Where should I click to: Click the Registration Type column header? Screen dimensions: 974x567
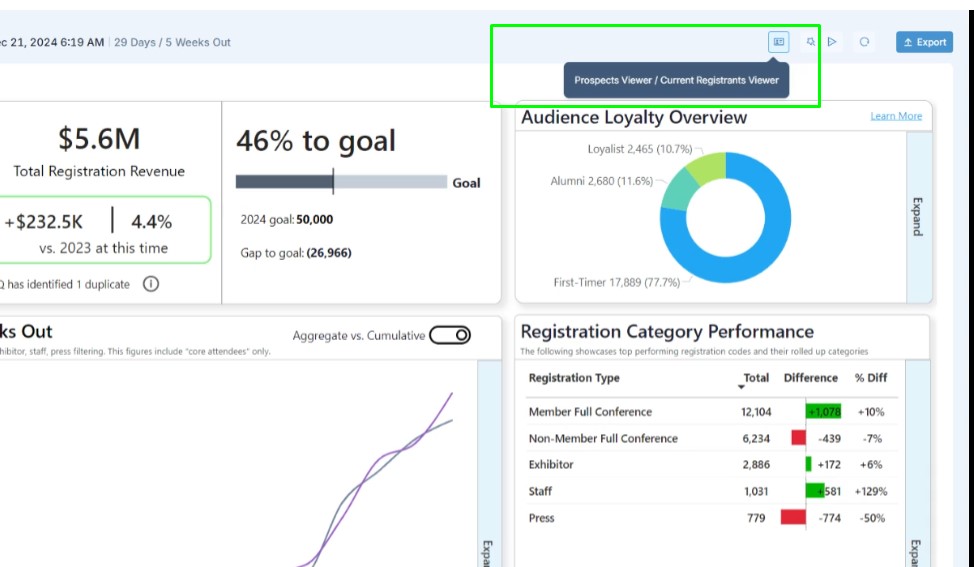coord(574,378)
